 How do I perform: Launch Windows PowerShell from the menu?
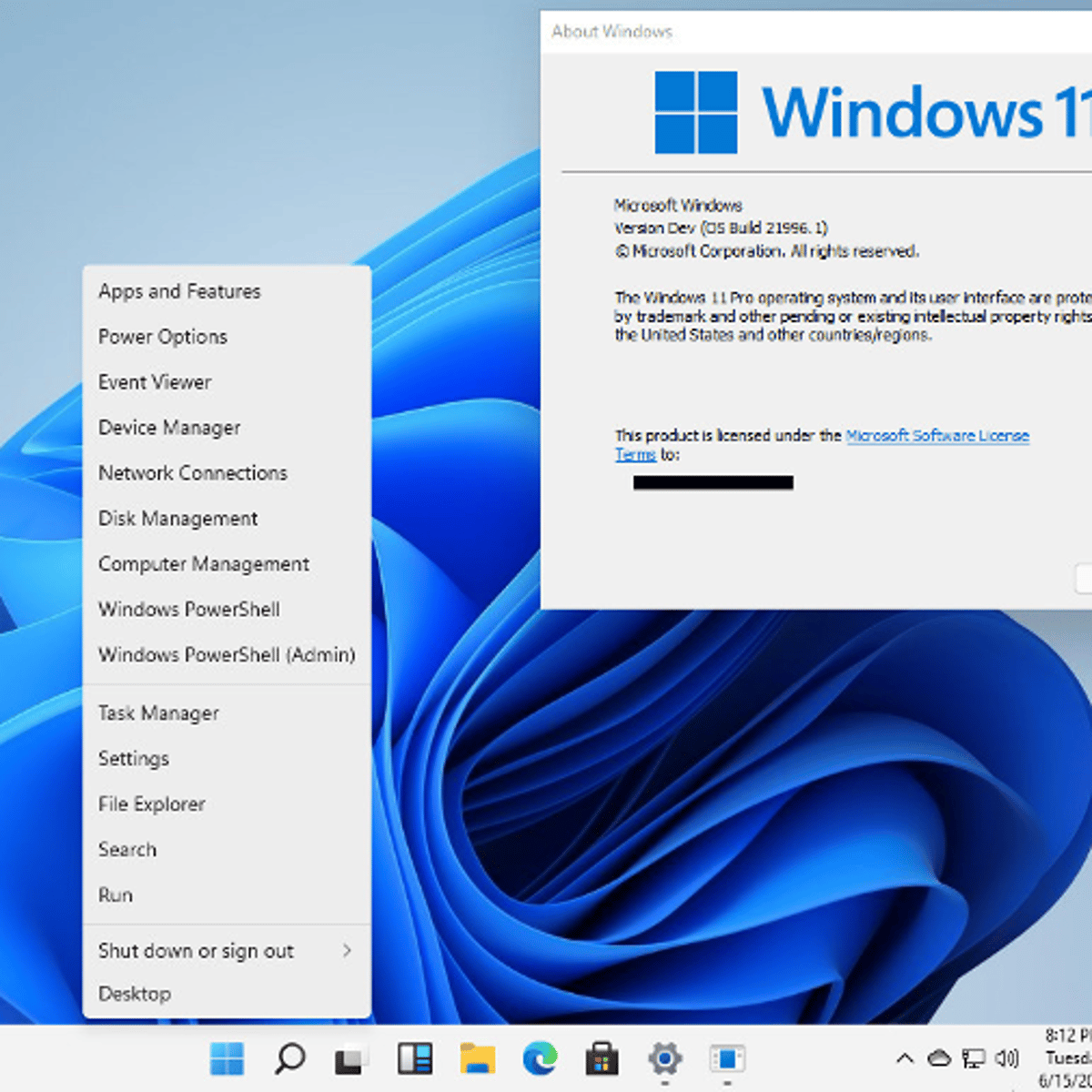[227, 610]
